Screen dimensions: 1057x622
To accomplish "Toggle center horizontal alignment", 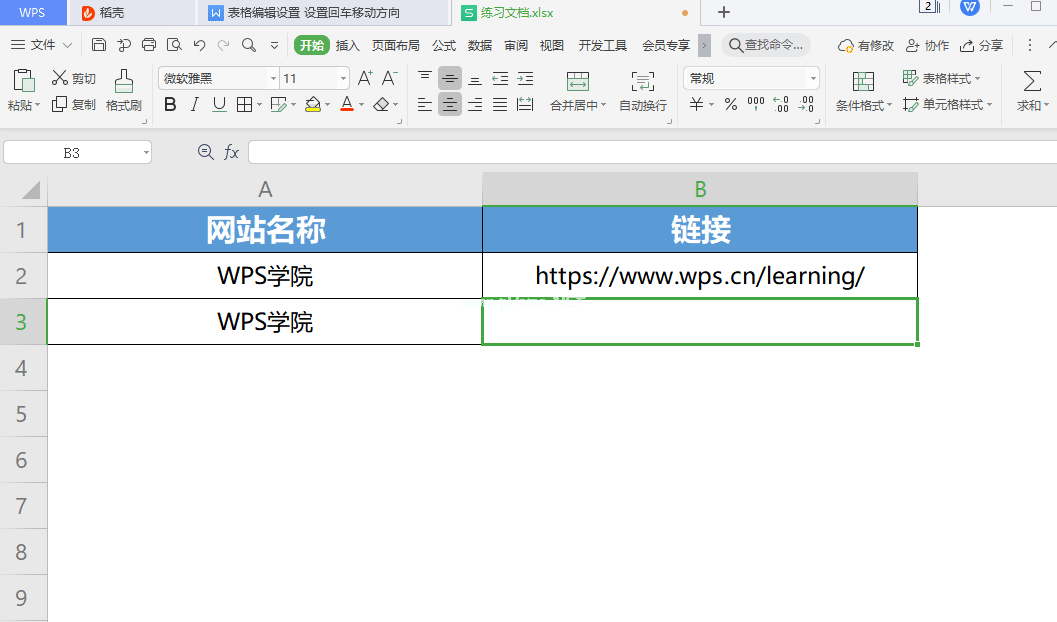I will point(450,104).
